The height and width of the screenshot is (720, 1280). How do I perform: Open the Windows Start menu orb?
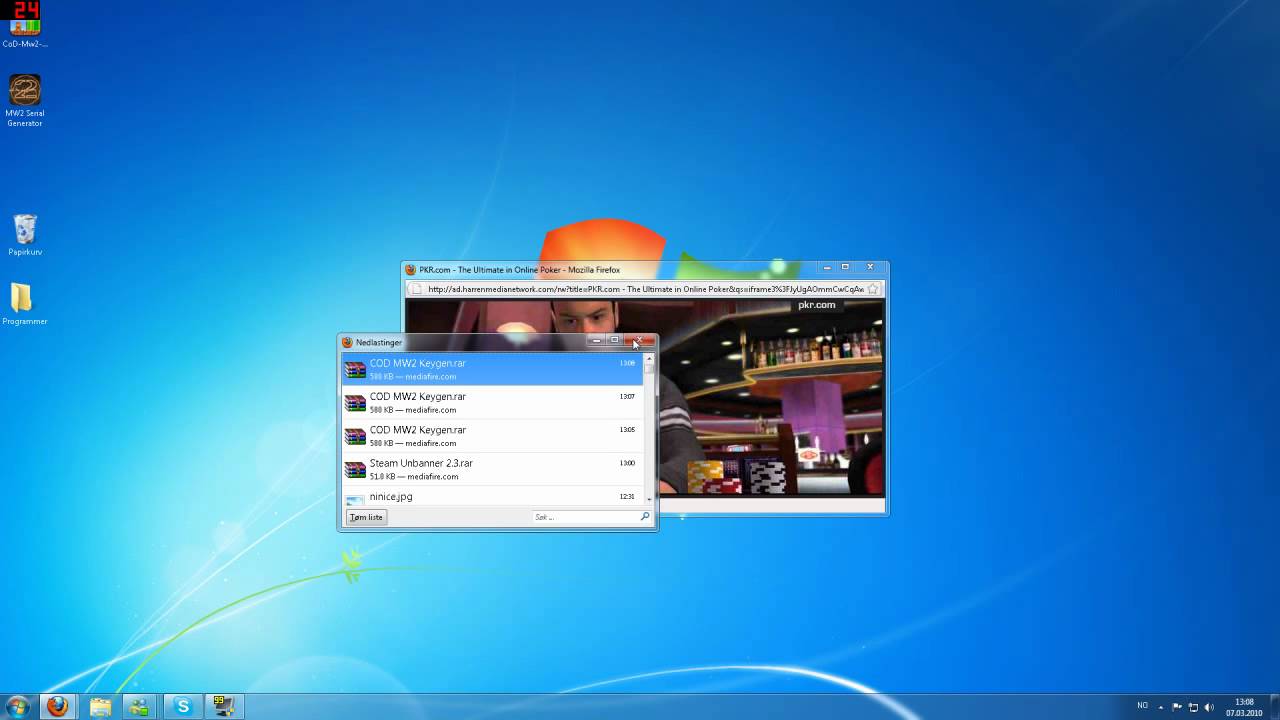click(18, 706)
